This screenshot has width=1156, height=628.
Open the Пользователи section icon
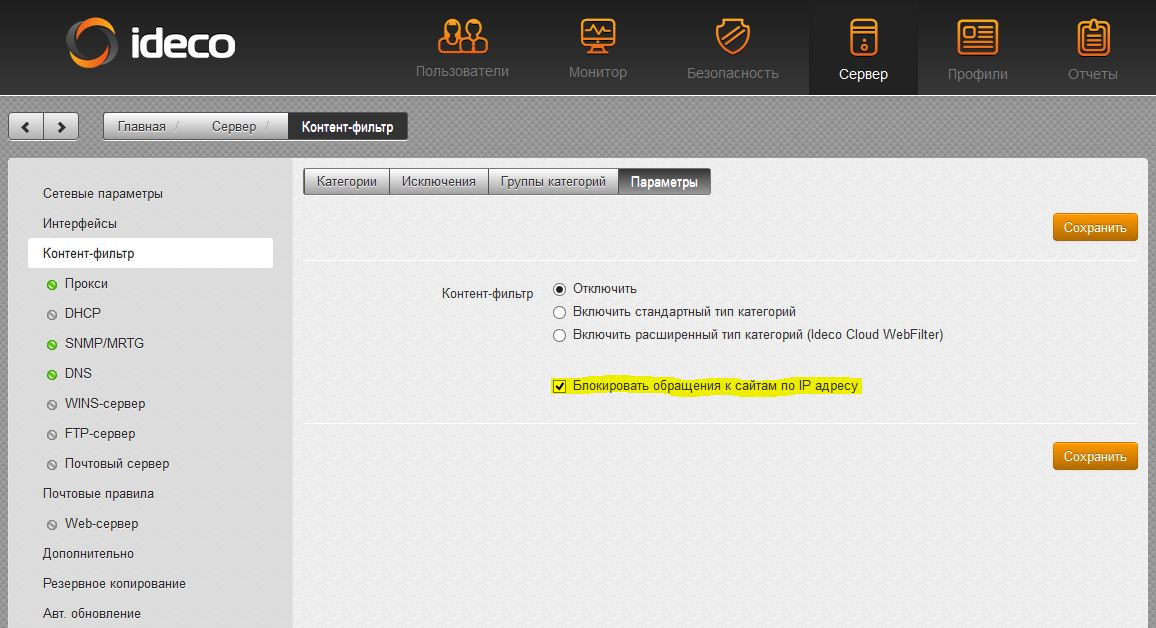coord(462,36)
